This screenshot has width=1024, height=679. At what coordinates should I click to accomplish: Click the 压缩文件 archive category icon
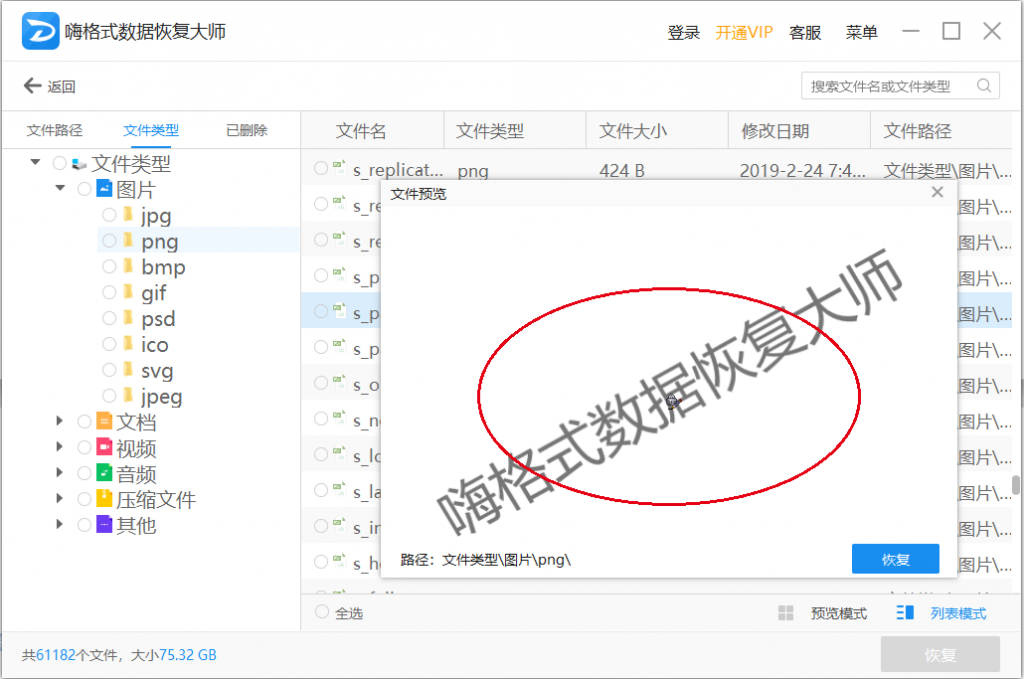click(104, 499)
